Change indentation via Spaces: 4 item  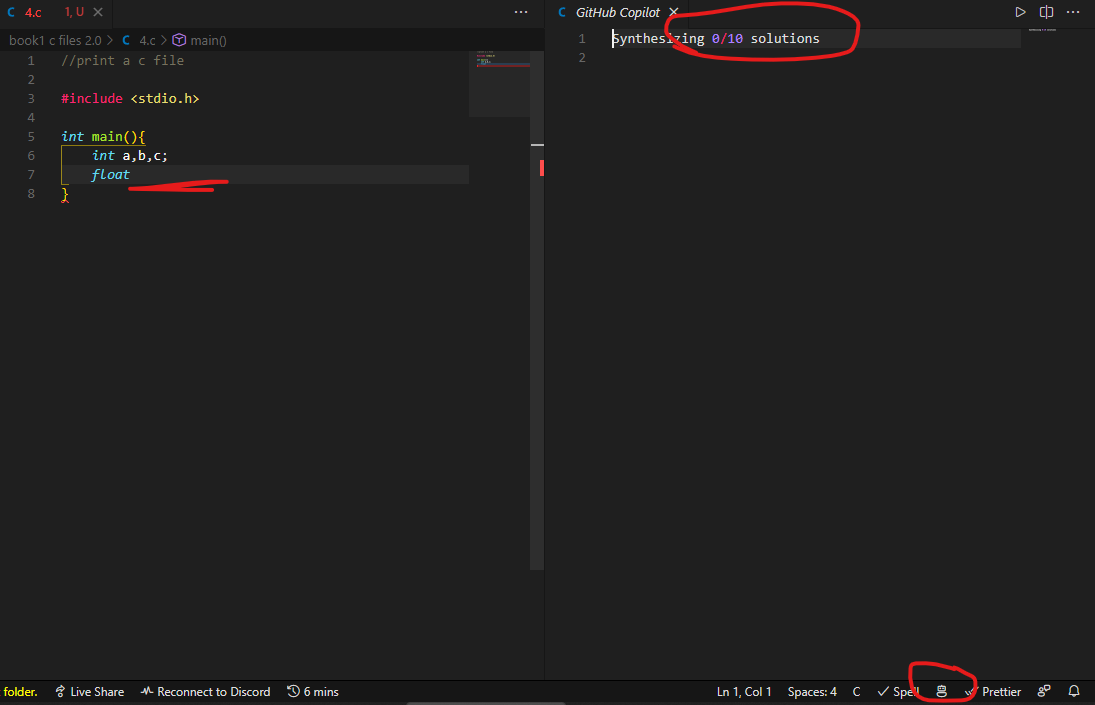tap(812, 691)
